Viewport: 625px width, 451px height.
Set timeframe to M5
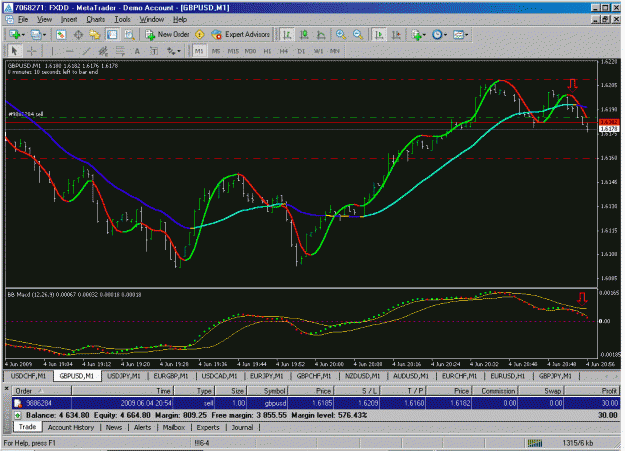tap(216, 51)
